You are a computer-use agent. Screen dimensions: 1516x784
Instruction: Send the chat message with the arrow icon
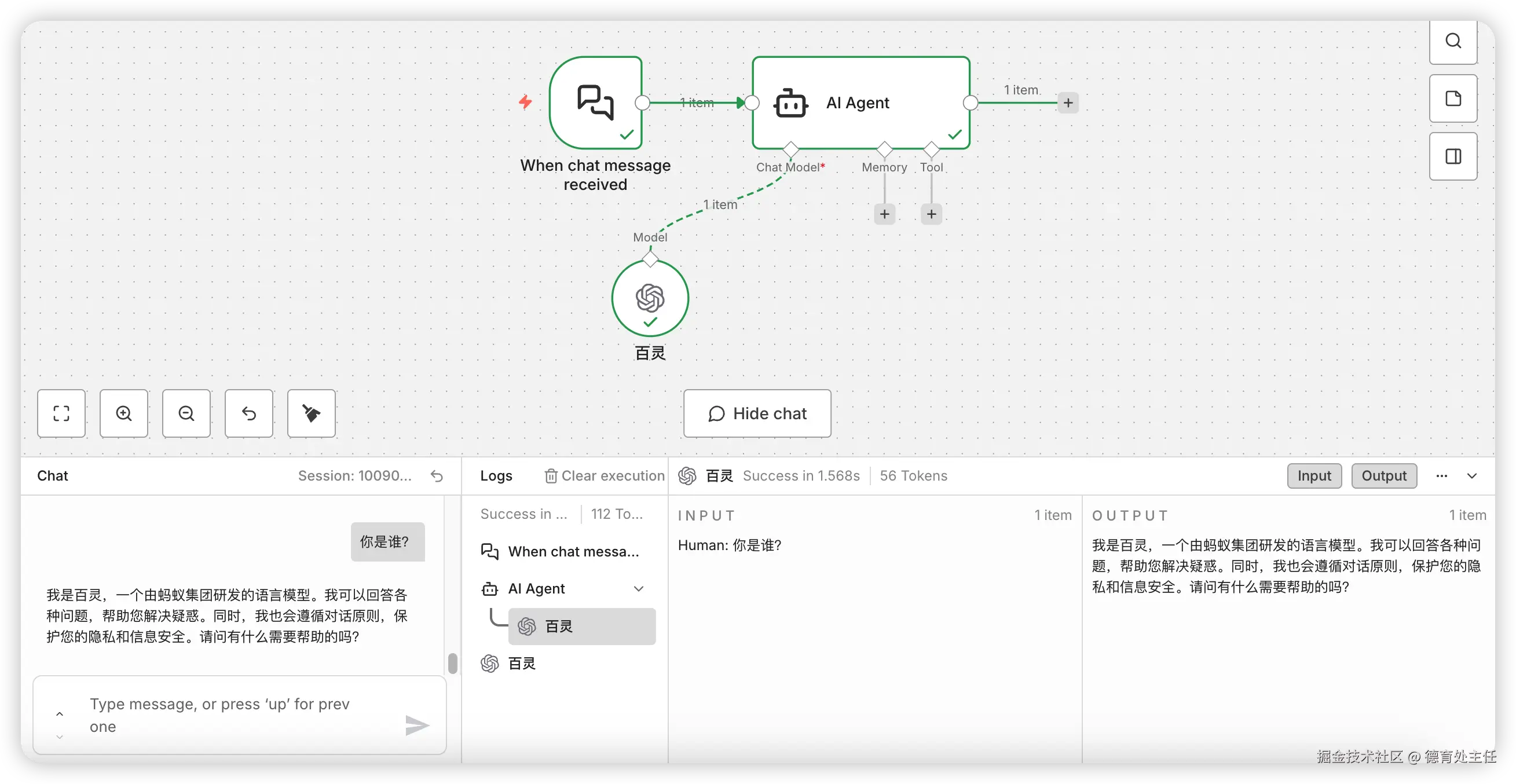(418, 725)
